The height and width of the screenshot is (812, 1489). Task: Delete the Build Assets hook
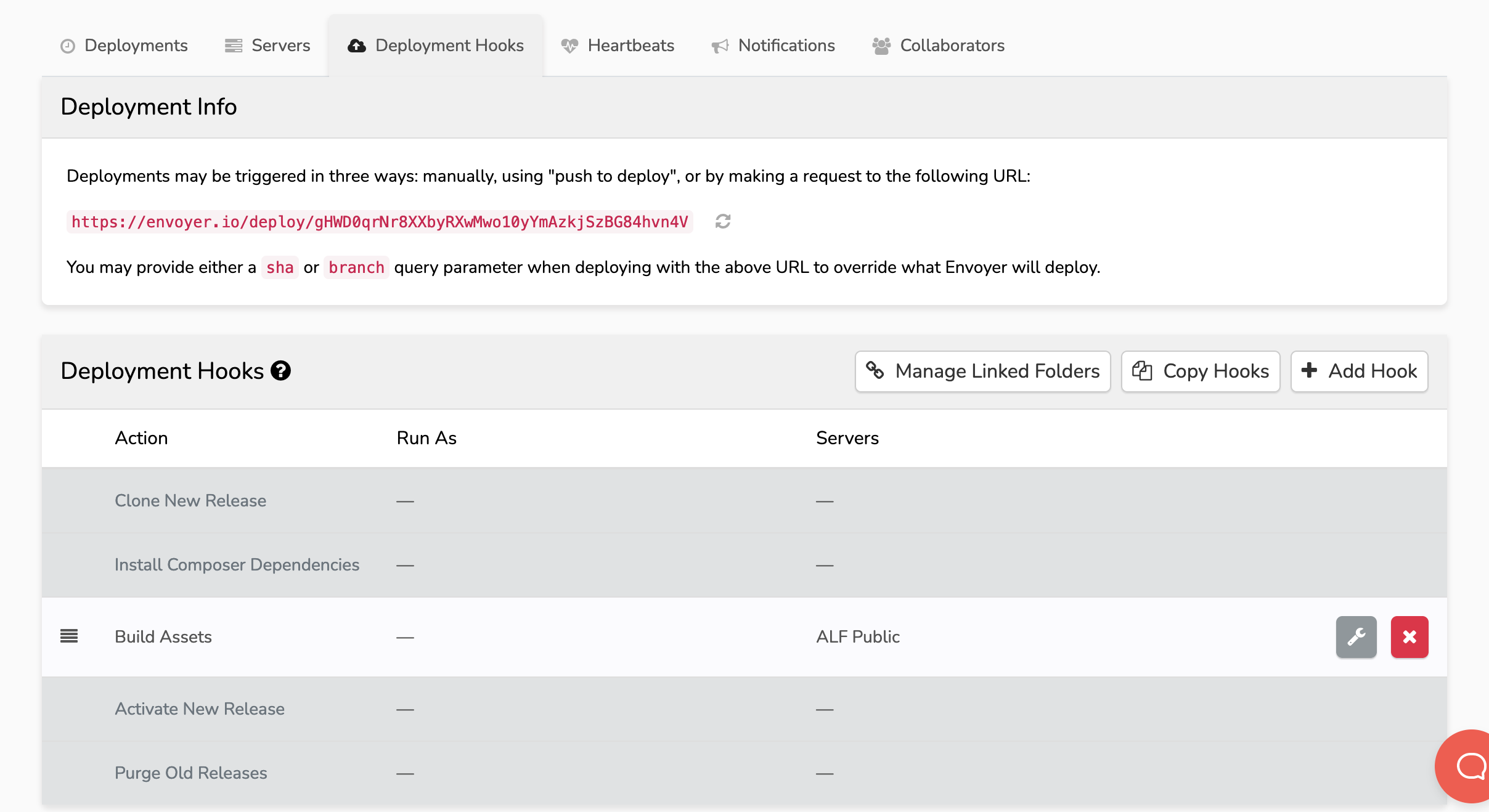point(1409,636)
